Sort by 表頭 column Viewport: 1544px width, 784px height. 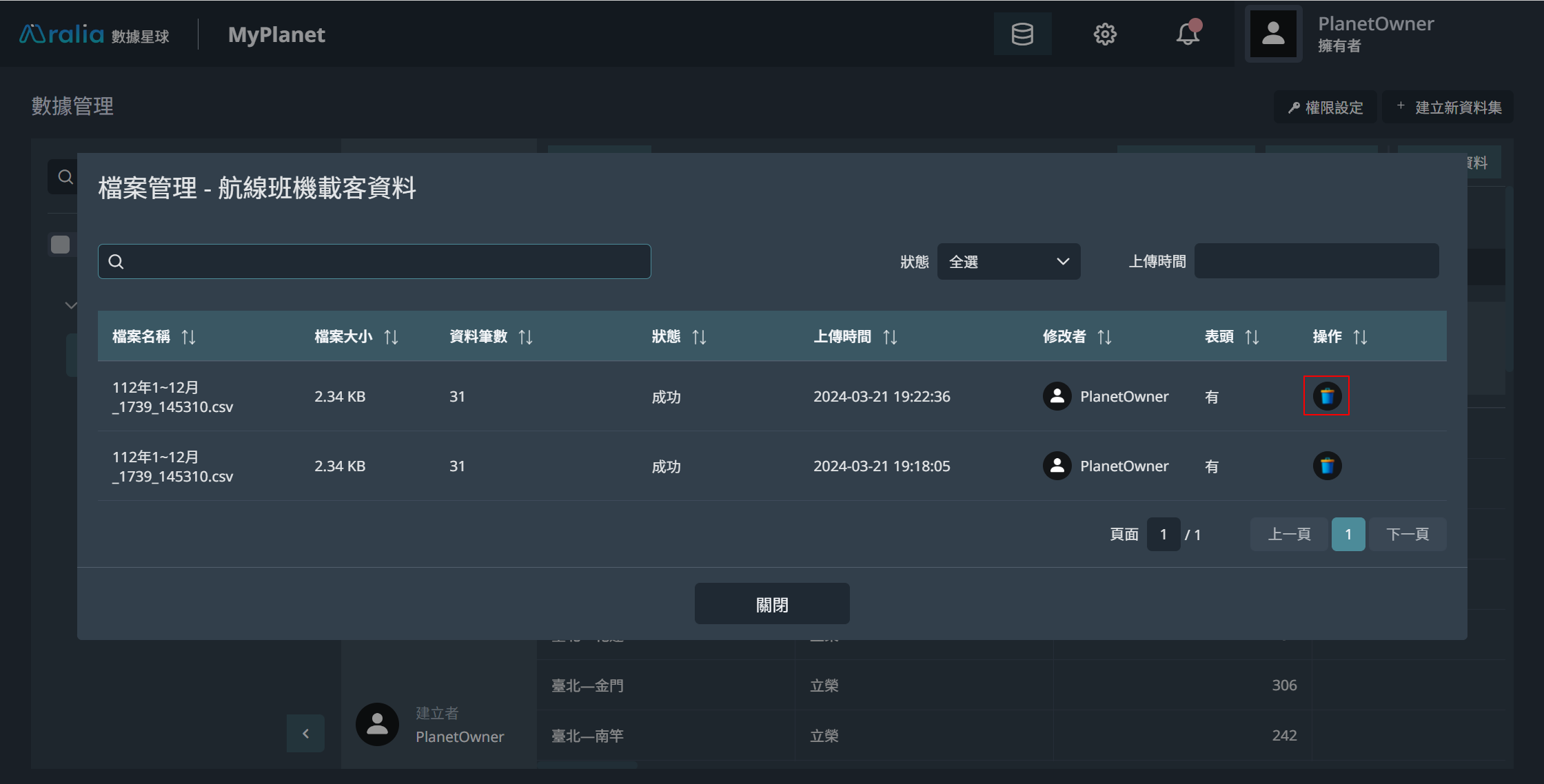click(x=1252, y=337)
